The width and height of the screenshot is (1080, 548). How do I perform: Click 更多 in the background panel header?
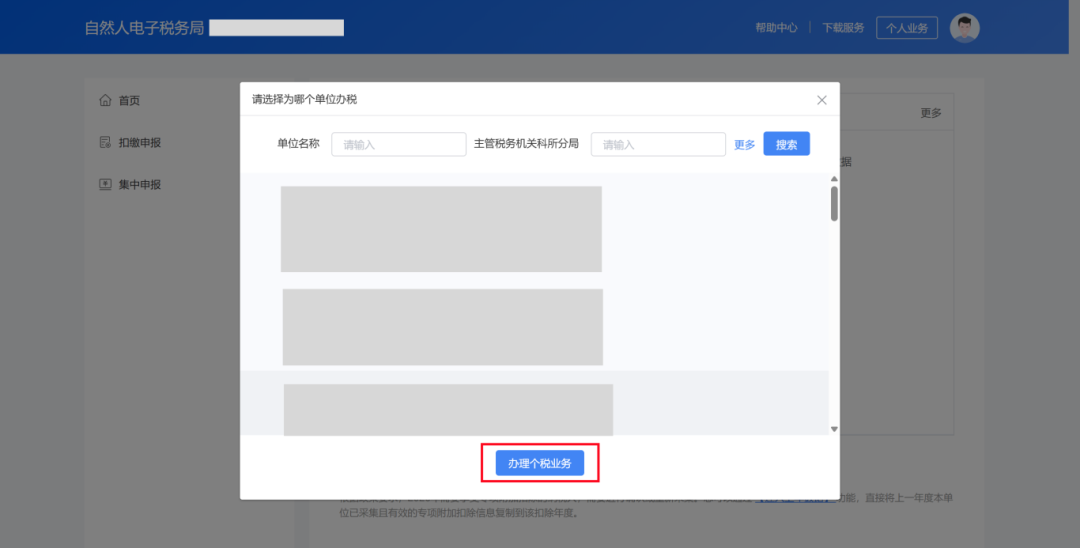[x=930, y=113]
